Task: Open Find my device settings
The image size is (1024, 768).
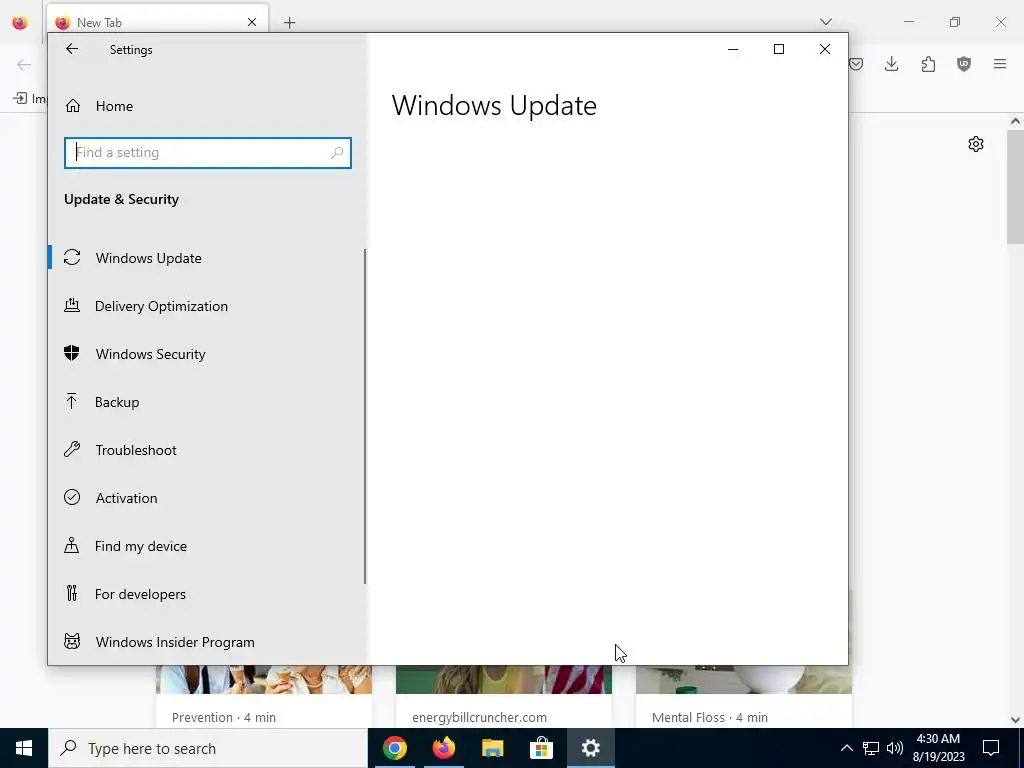Action: click(206, 546)
